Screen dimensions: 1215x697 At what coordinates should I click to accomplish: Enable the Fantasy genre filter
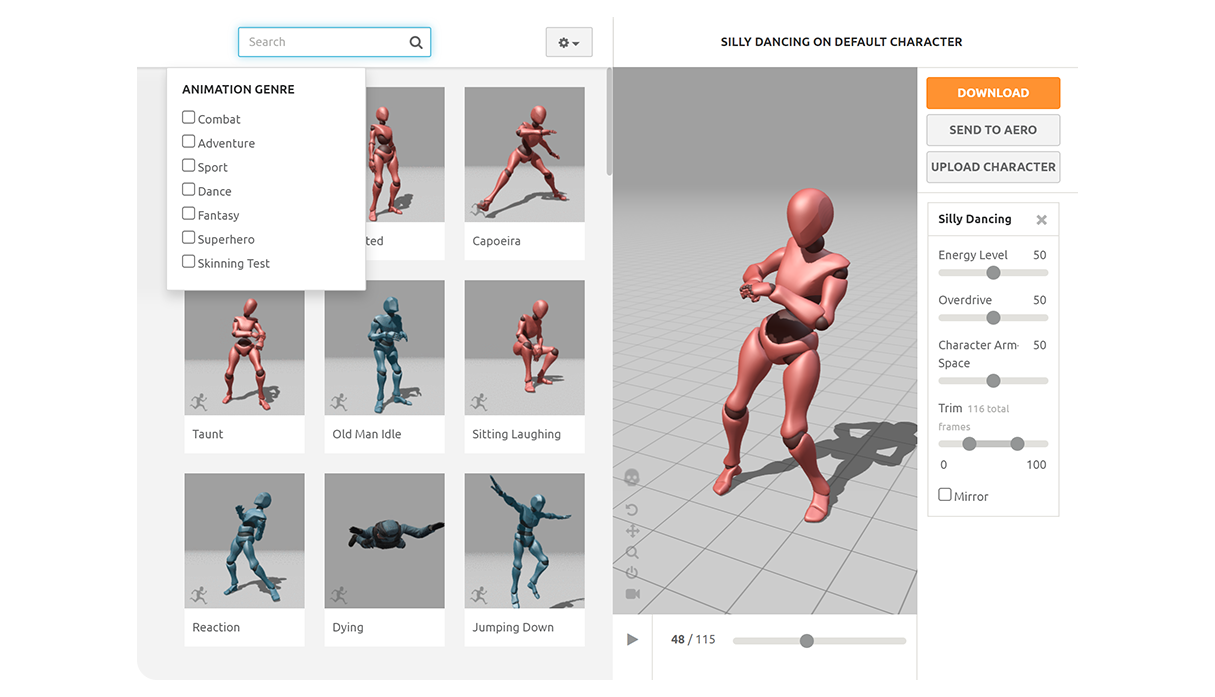pyautogui.click(x=188, y=213)
